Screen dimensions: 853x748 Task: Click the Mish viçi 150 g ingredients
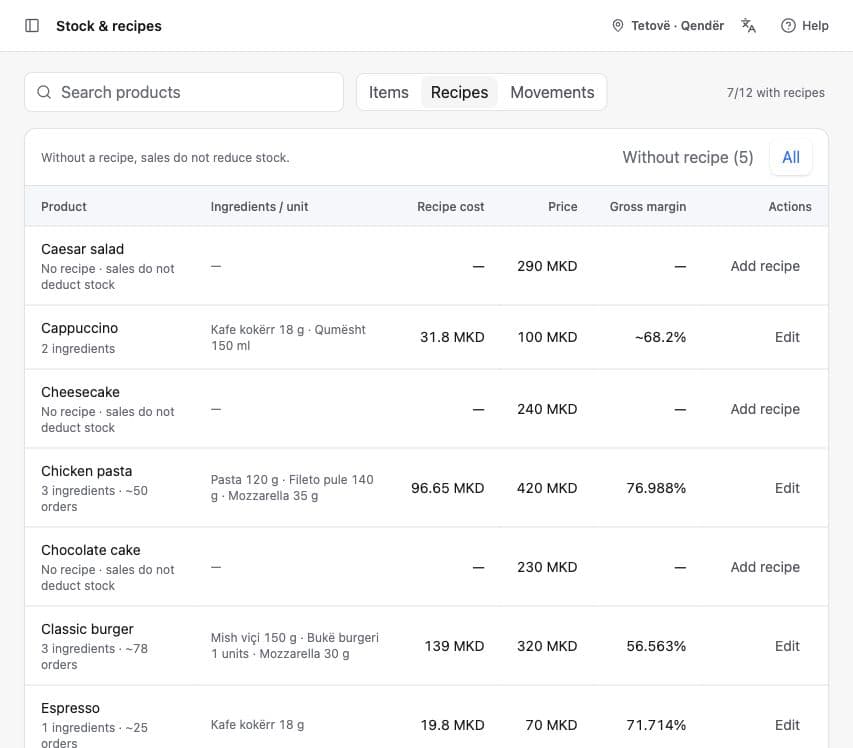[294, 646]
